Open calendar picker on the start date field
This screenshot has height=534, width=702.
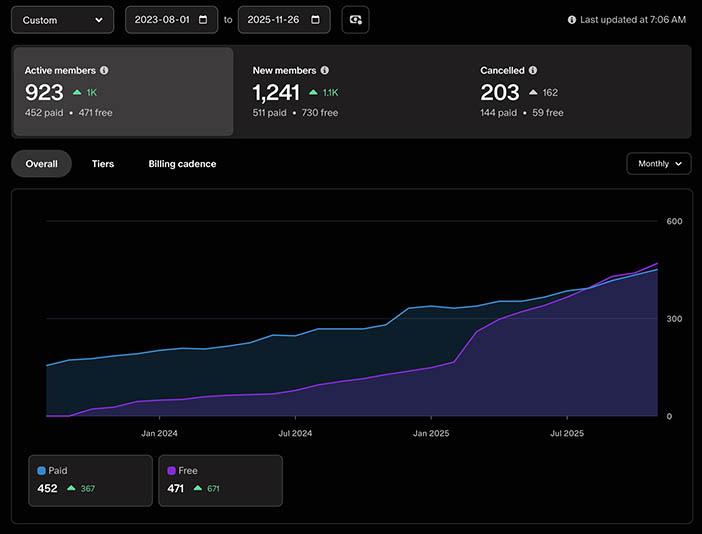coord(204,20)
